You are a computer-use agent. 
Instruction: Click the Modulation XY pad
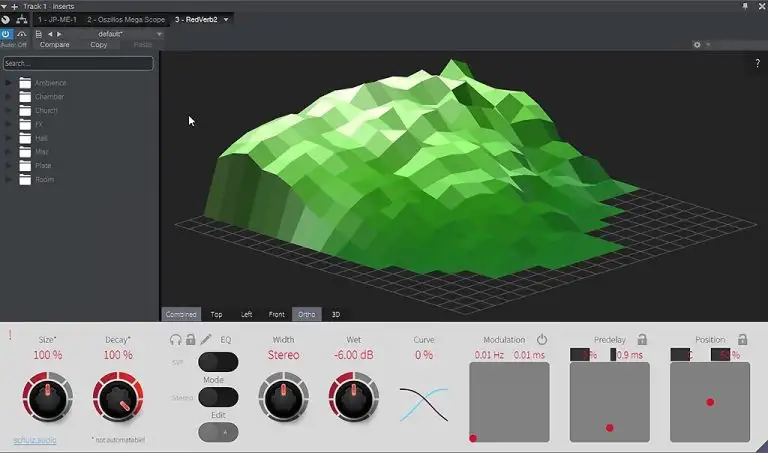point(509,402)
